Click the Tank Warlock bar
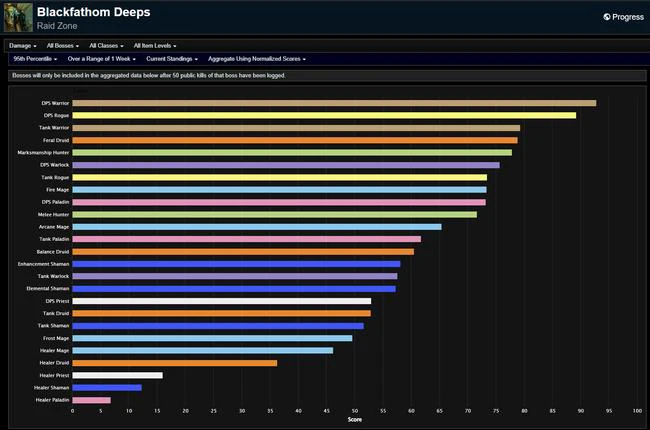Image resolution: width=650 pixels, height=430 pixels. coord(235,276)
